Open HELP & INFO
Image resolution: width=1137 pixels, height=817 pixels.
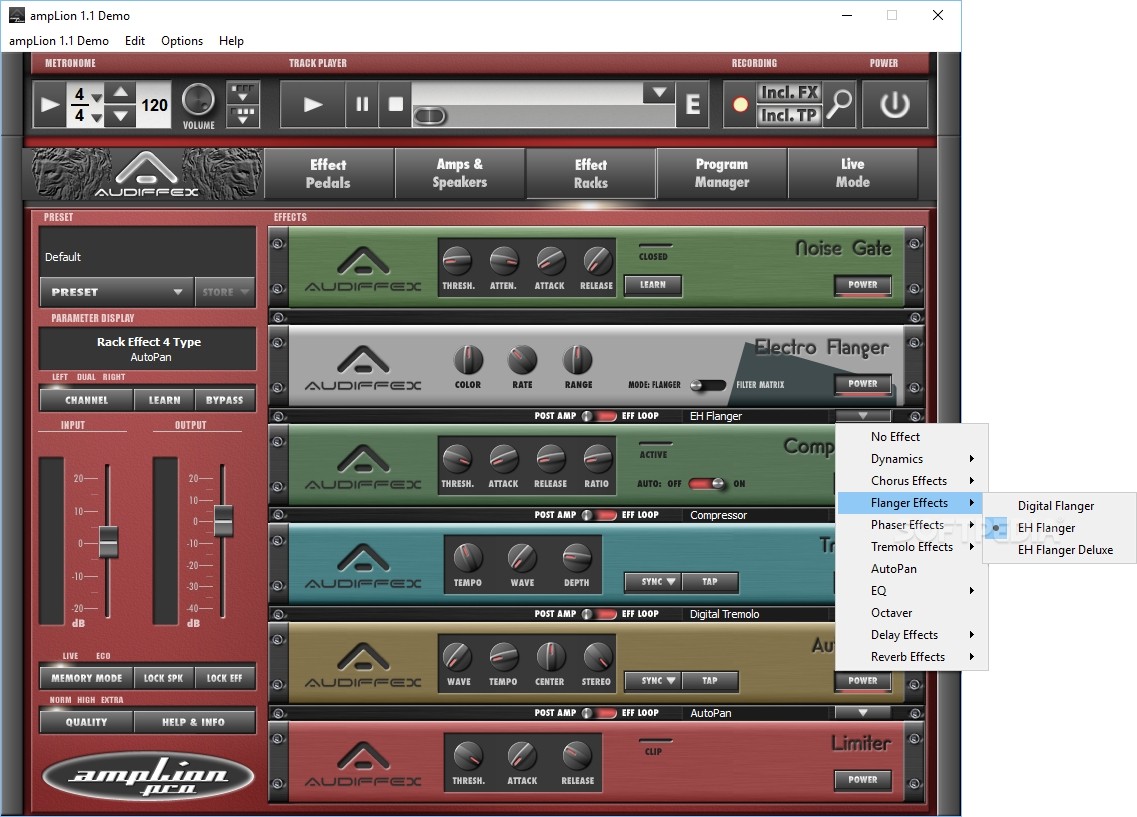coord(194,722)
